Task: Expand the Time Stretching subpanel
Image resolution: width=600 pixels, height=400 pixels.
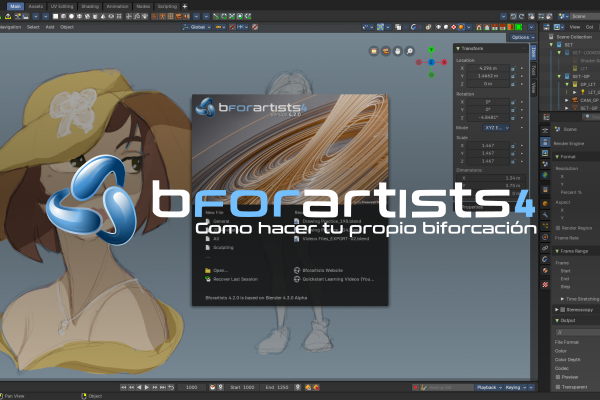Action: pyautogui.click(x=562, y=299)
